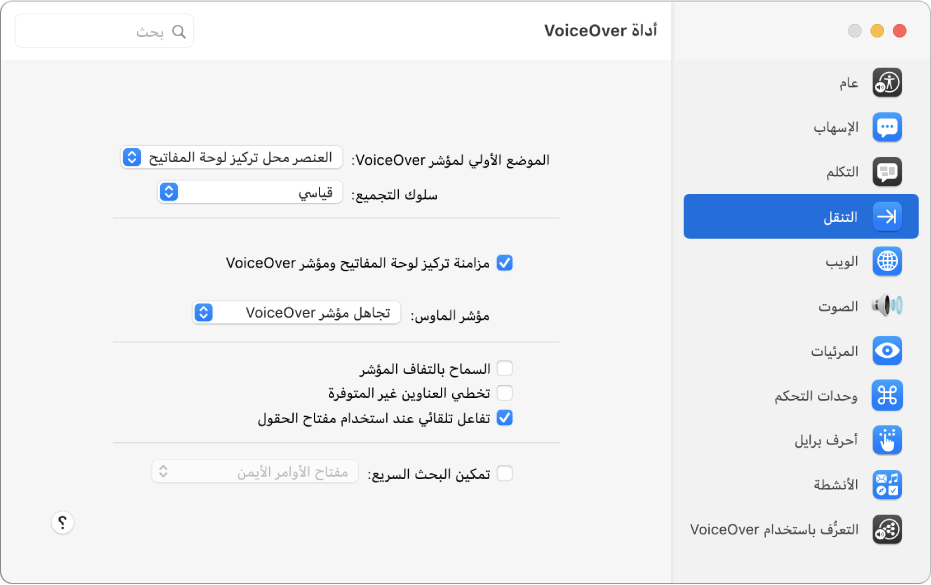Image resolution: width=931 pixels, height=585 pixels.
Task: Select the الصوت (Sound) speaker icon
Action: [x=887, y=306]
